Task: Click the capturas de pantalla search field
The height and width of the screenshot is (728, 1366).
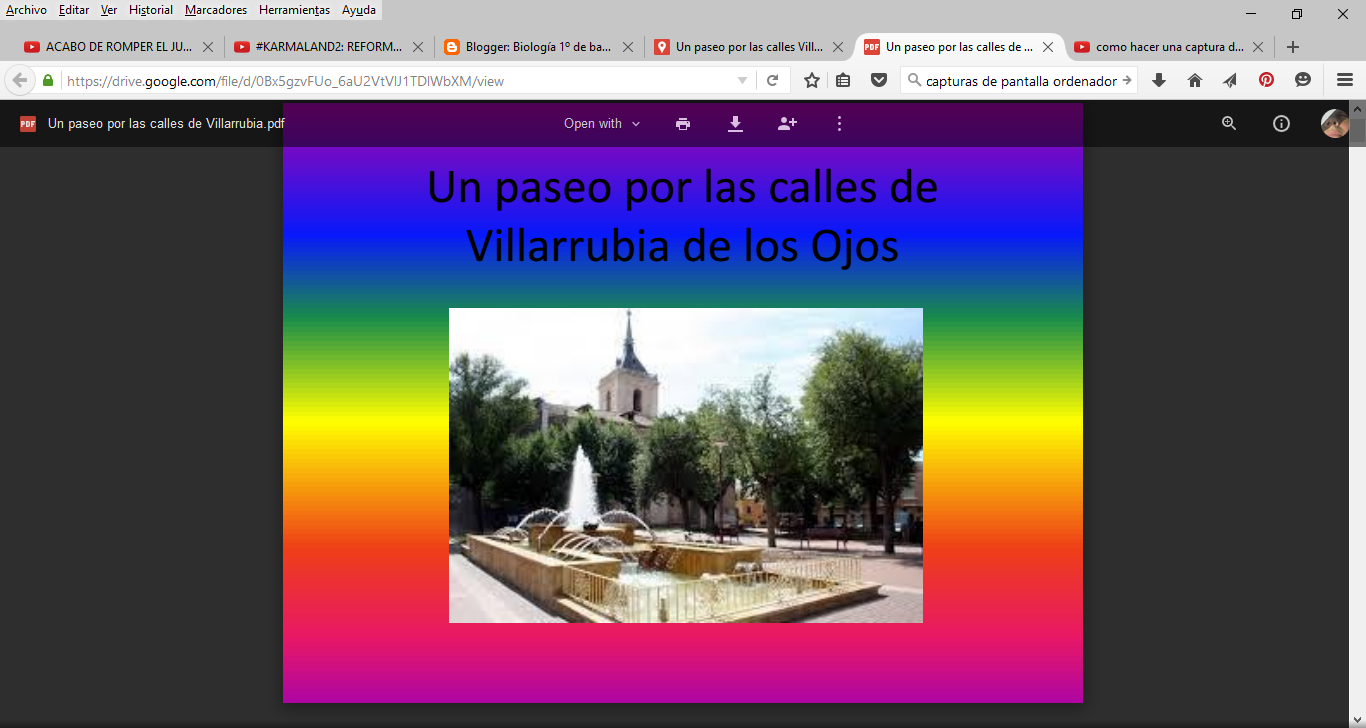Action: [1020, 81]
